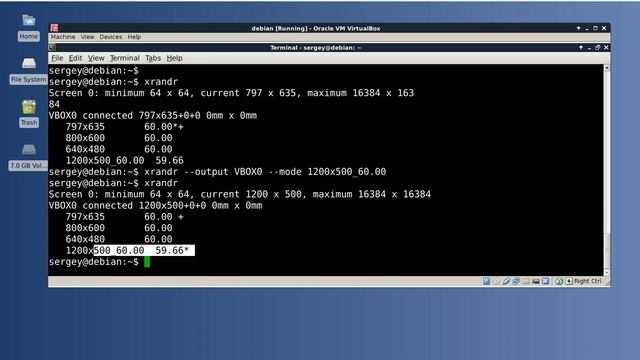Viewport: 640px width, 360px height.
Task: Click the Terminal window title bar icon
Action: (52, 47)
